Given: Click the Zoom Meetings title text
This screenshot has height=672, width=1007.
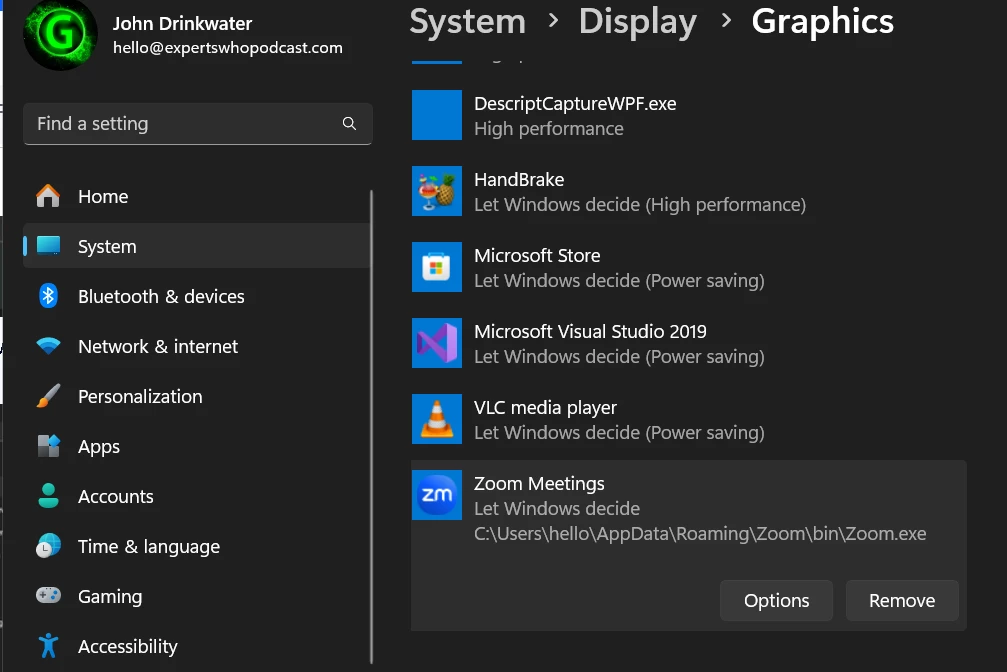Looking at the screenshot, I should click(x=539, y=483).
